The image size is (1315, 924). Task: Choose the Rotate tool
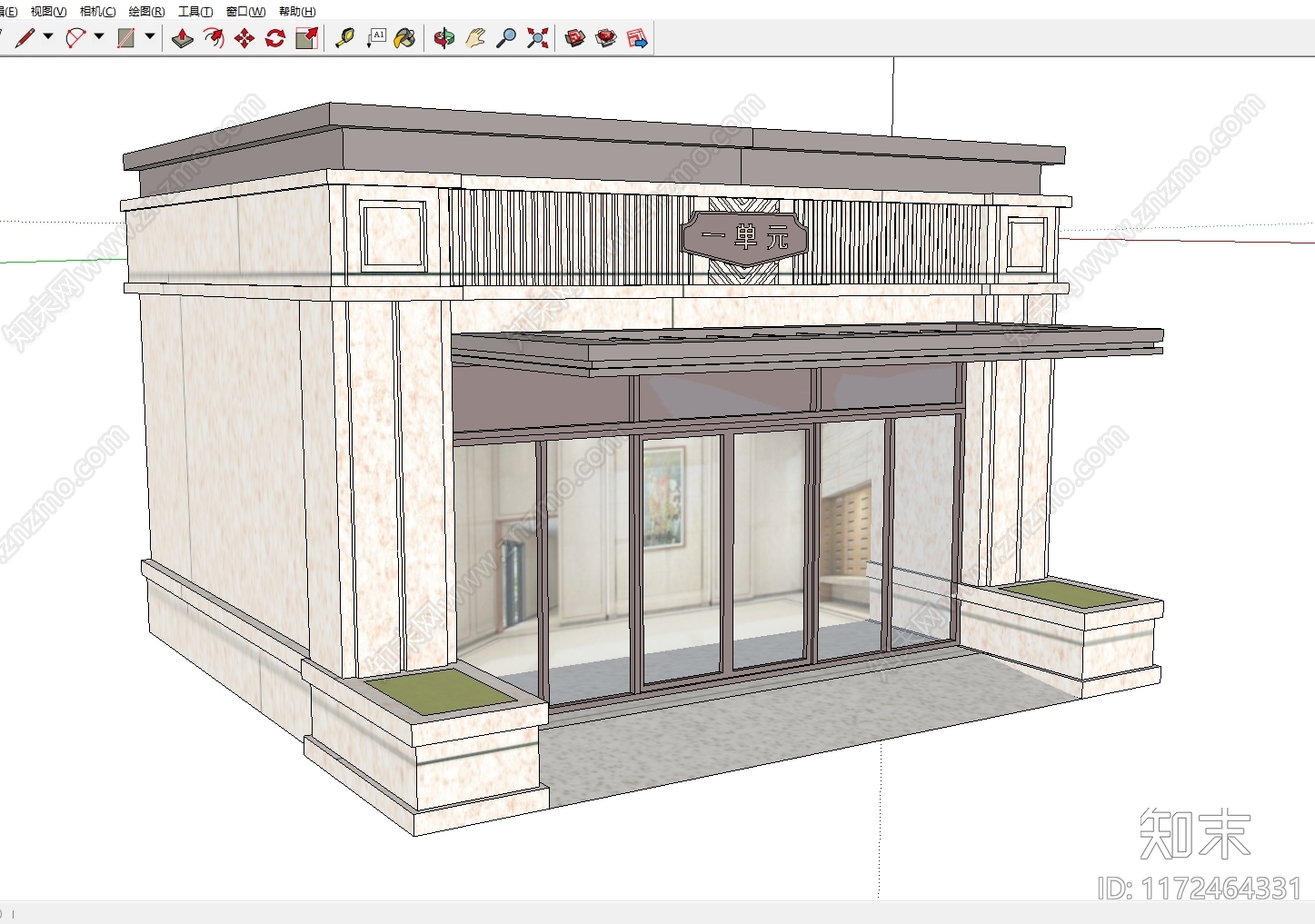[x=275, y=38]
